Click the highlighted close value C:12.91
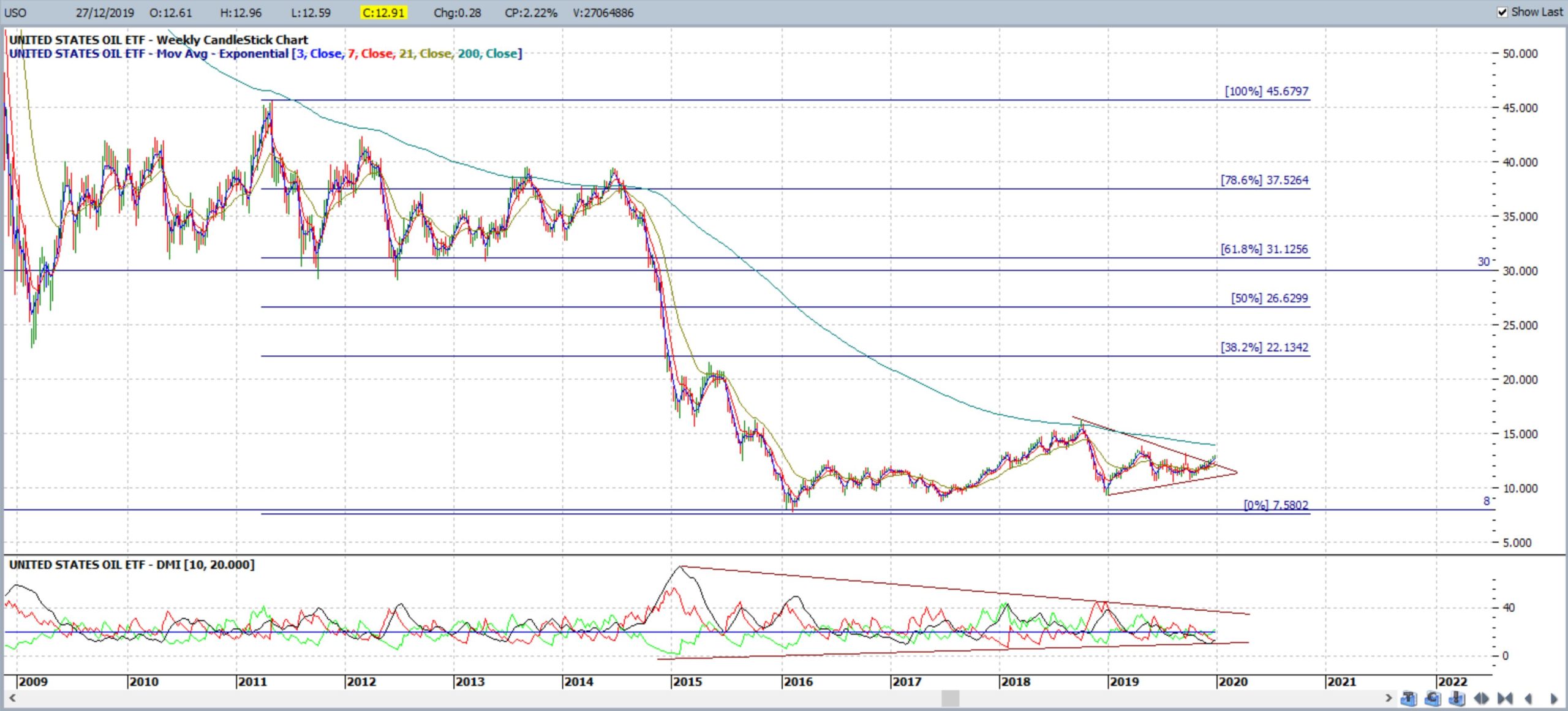Image resolution: width=1568 pixels, height=711 pixels. pos(383,13)
